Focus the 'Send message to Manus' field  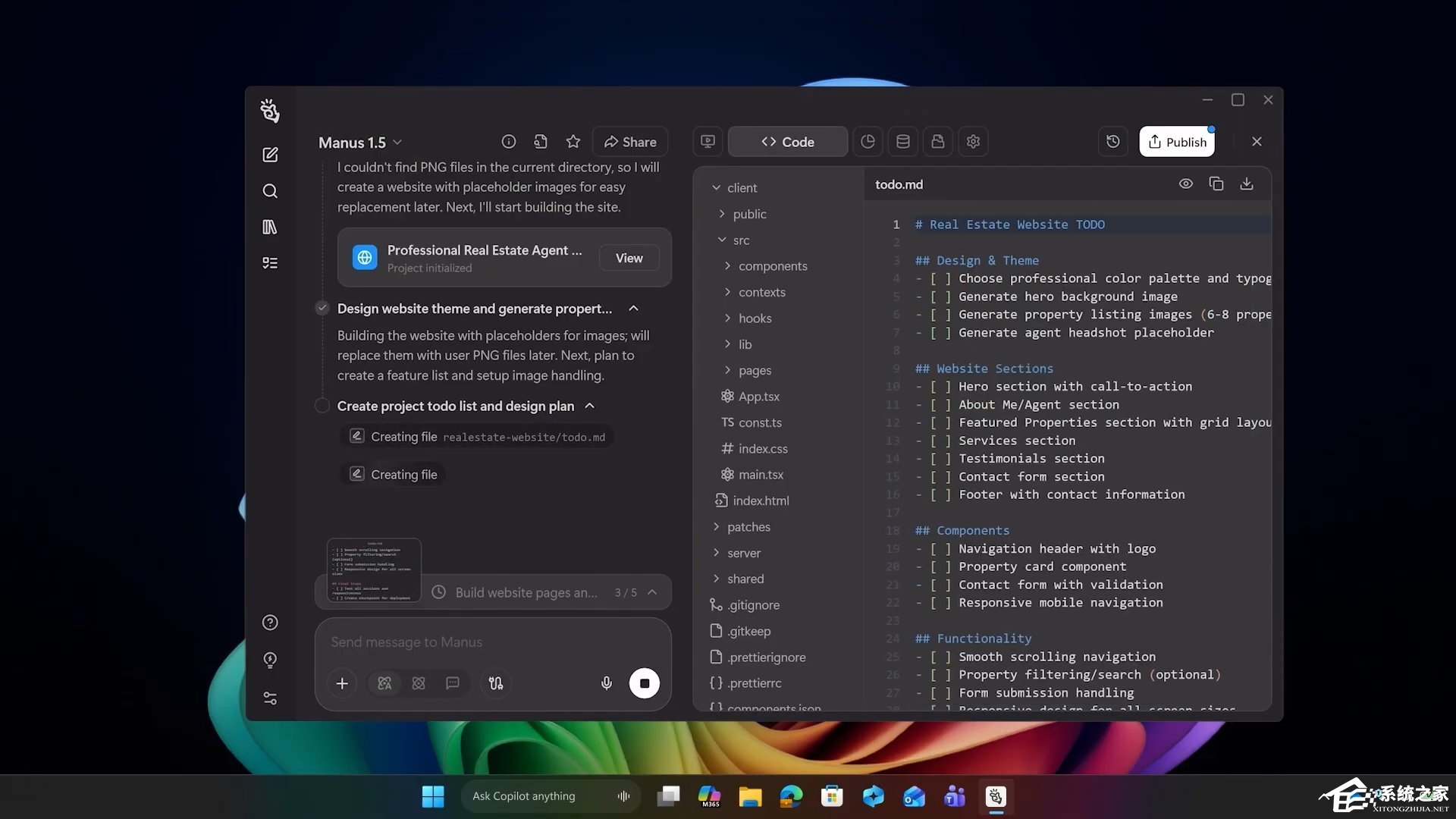tap(493, 642)
